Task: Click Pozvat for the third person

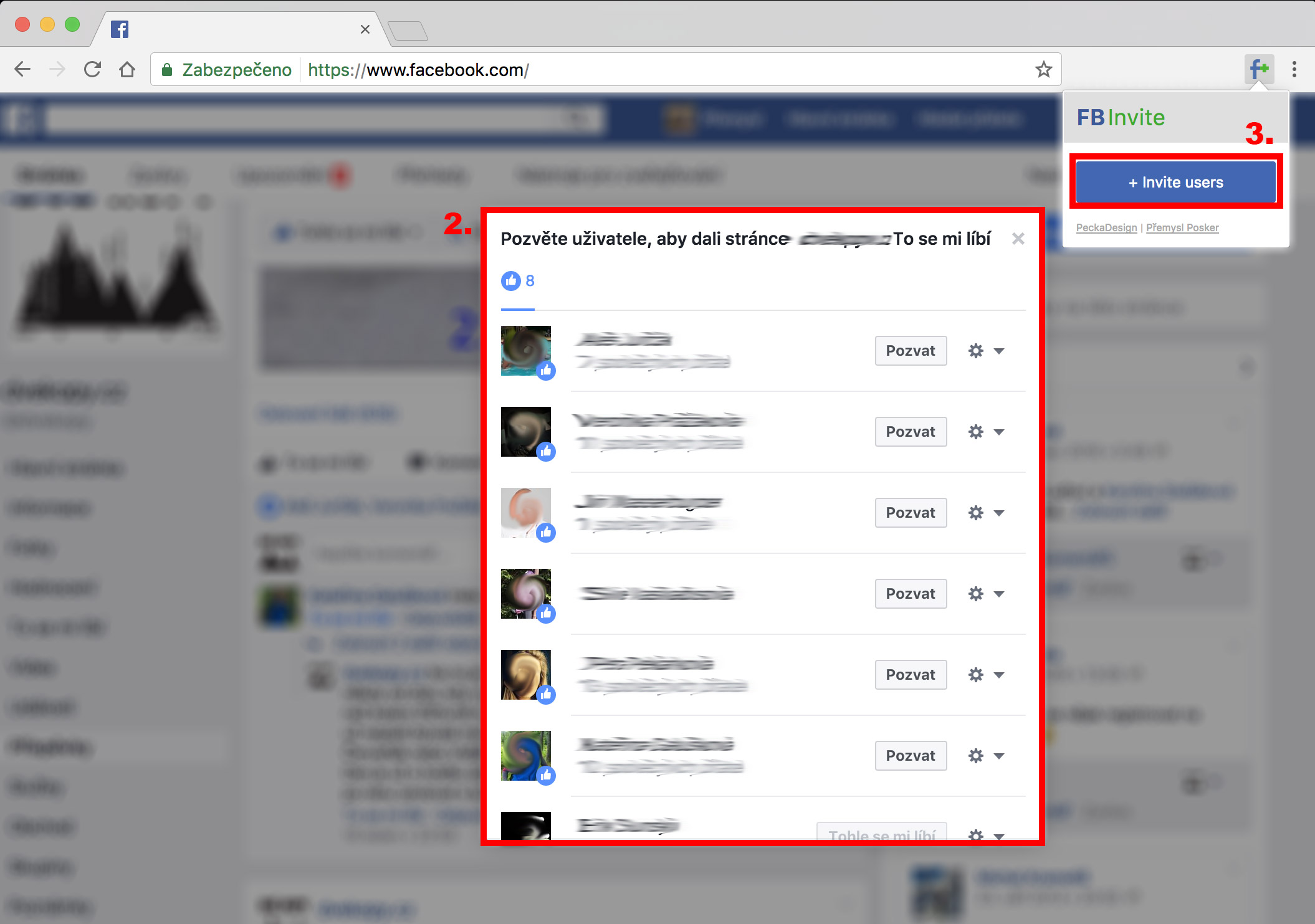Action: [911, 513]
